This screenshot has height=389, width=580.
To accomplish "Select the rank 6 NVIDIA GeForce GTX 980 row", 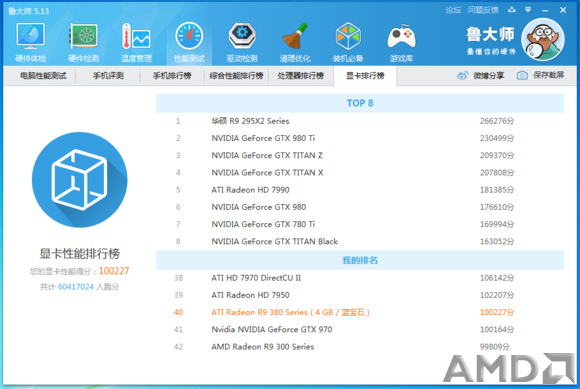I will [360, 207].
